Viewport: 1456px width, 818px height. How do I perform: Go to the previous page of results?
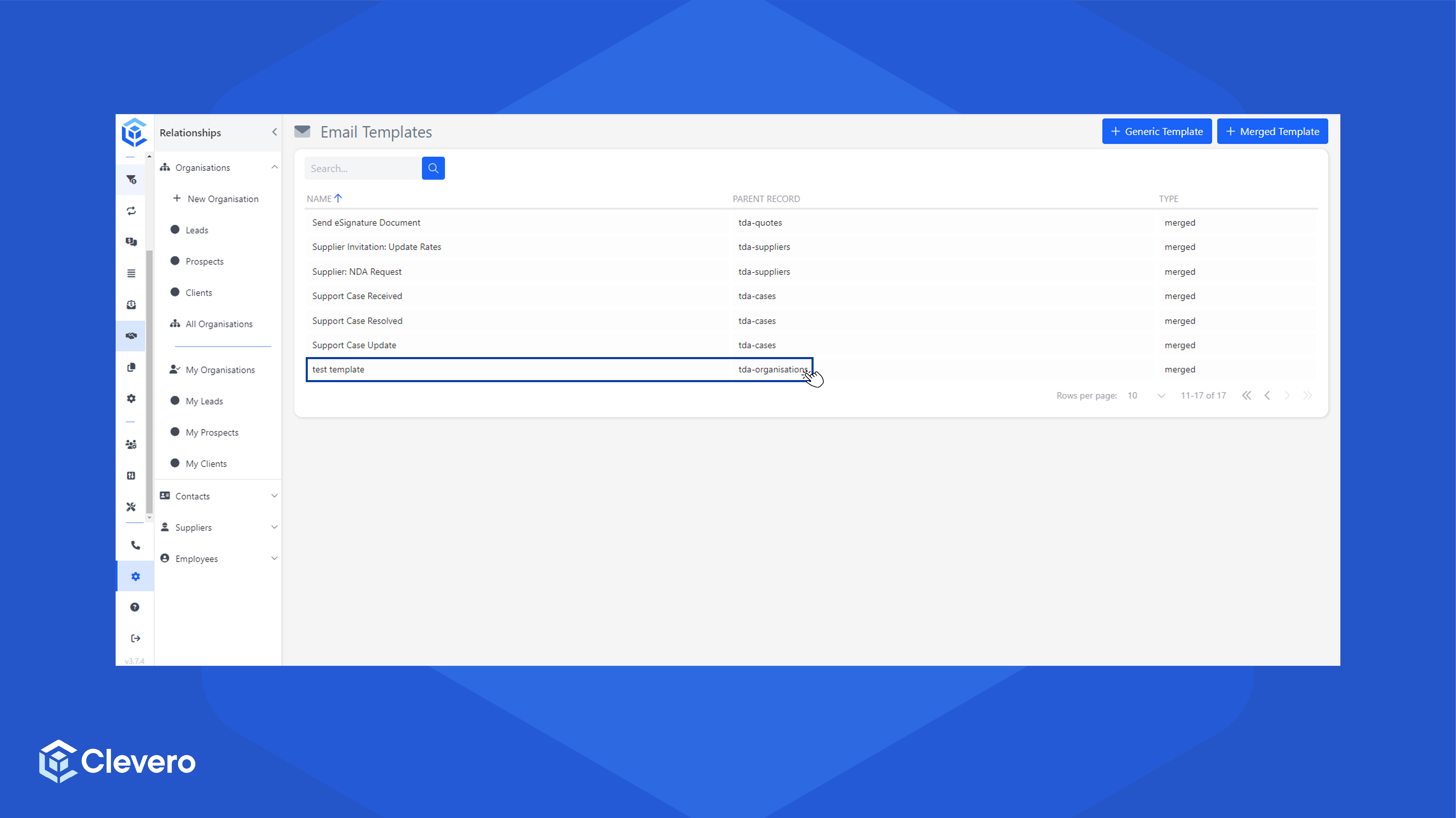[x=1267, y=395]
